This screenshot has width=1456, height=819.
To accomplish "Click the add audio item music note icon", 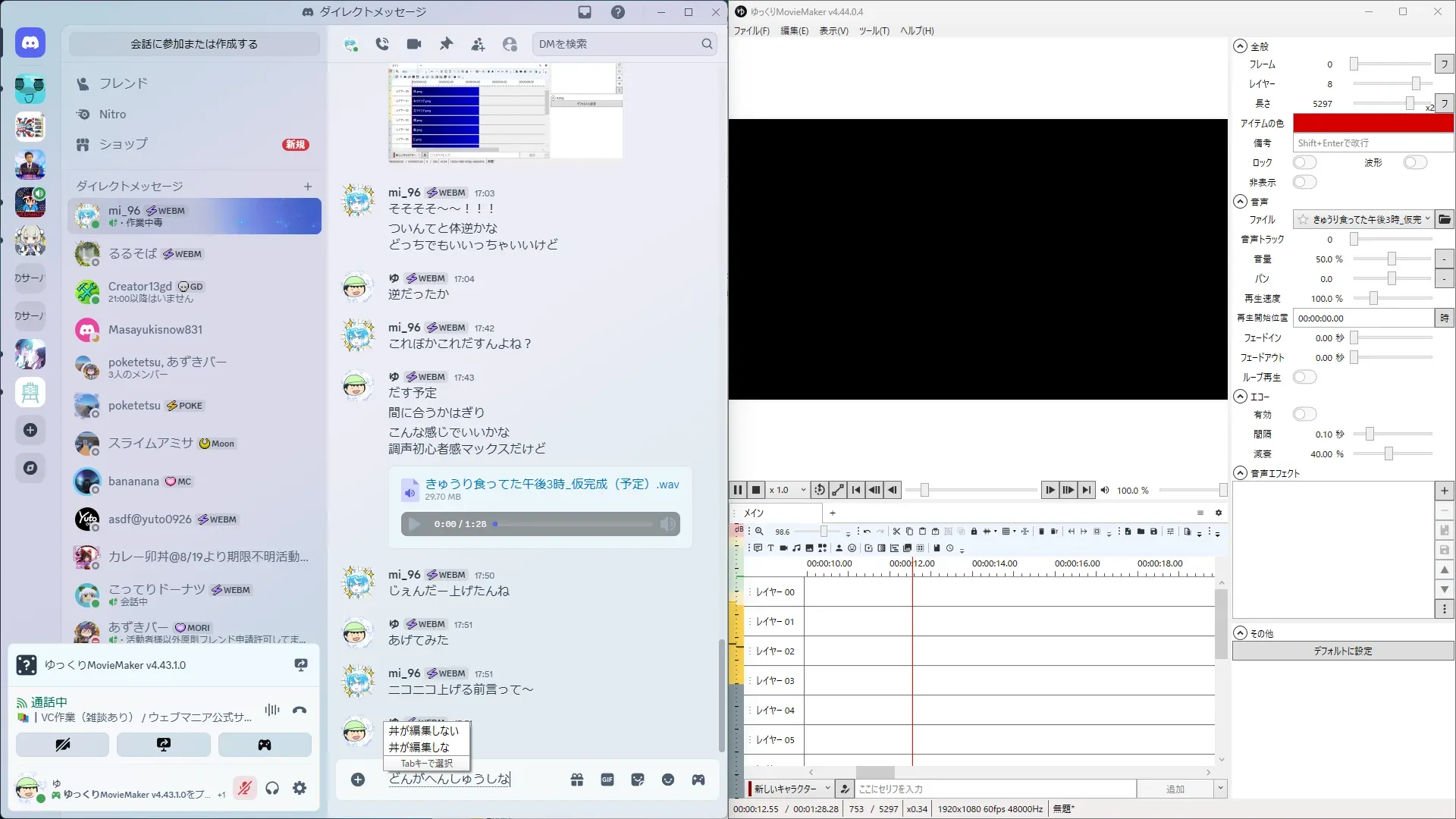I will tap(796, 548).
